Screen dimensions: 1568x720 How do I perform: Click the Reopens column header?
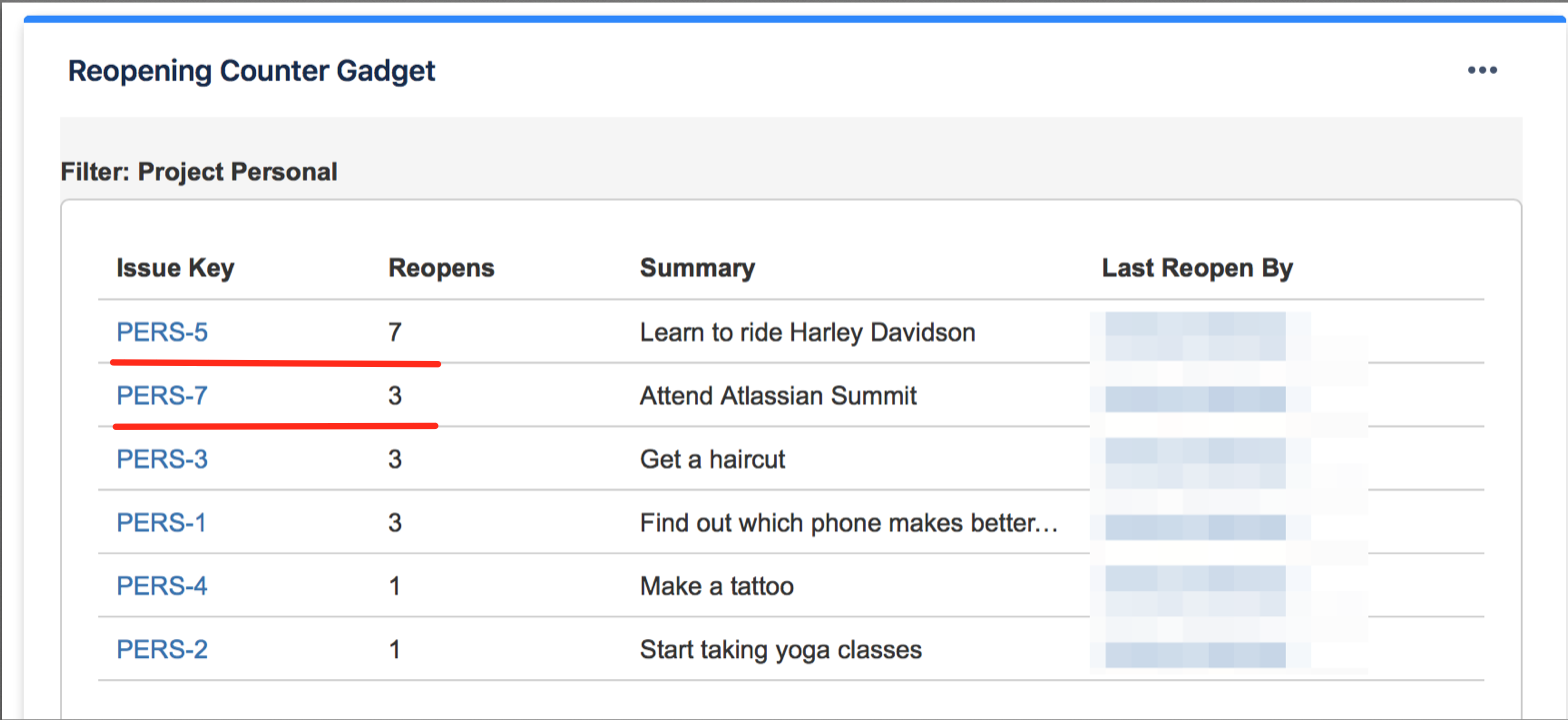coord(441,268)
